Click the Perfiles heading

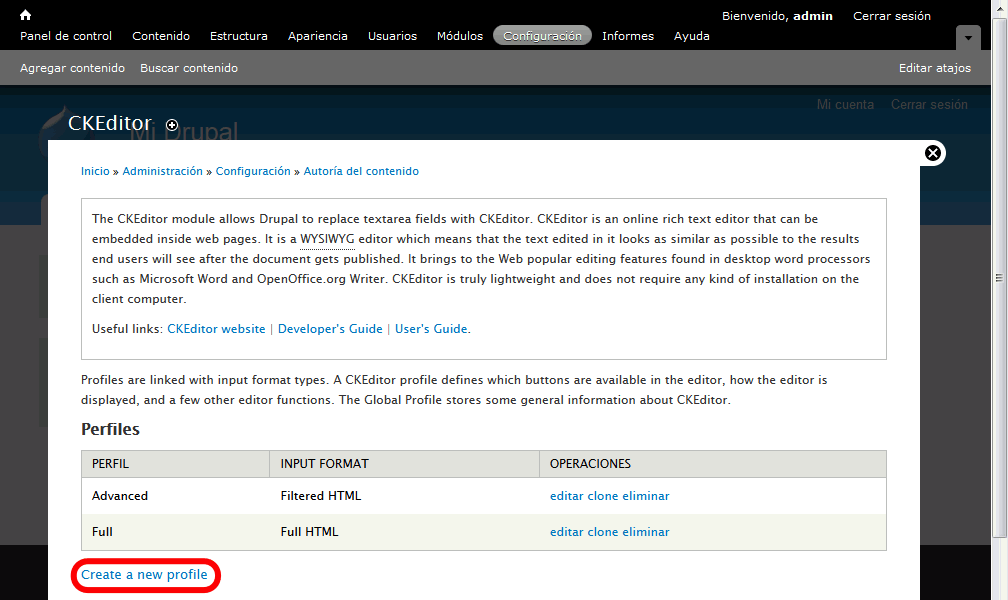tap(110, 429)
